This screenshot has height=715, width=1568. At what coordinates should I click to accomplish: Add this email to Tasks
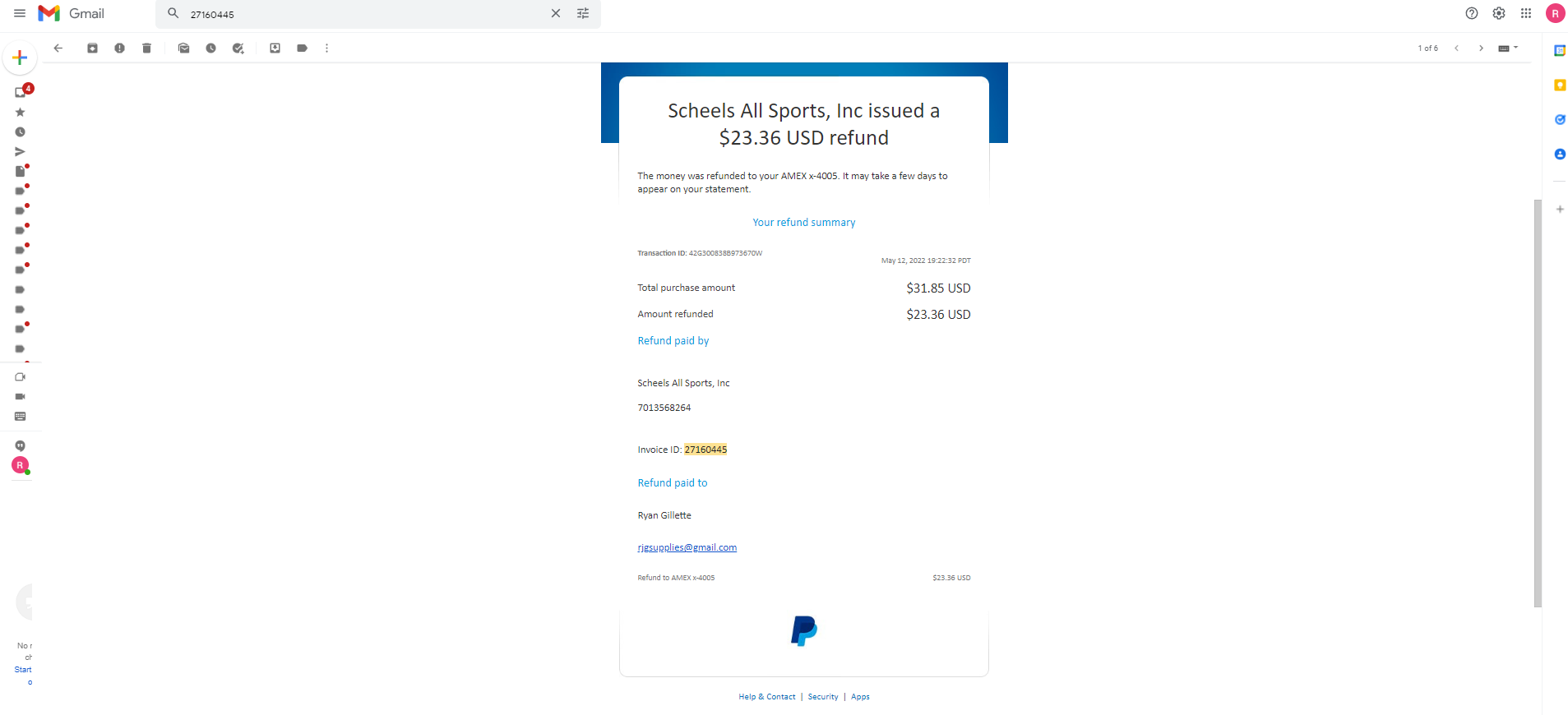(238, 48)
